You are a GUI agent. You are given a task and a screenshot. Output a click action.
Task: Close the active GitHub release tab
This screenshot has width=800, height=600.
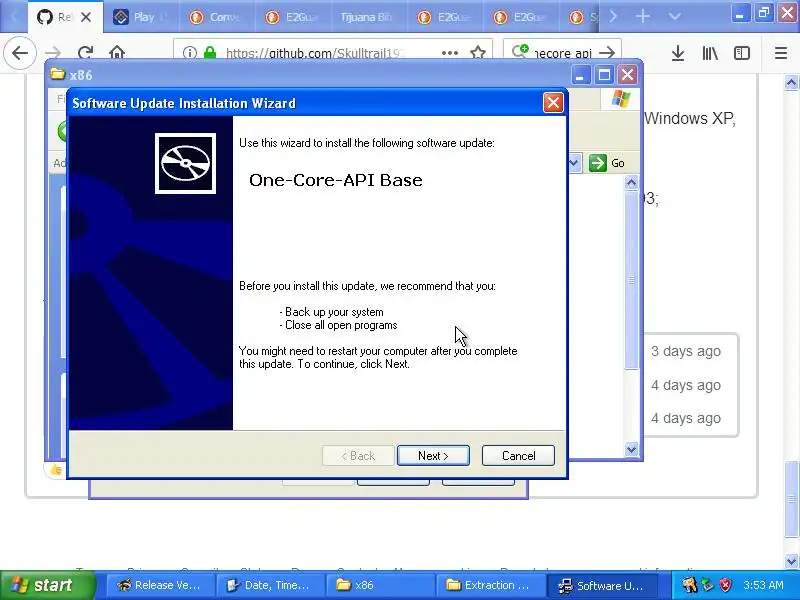[x=86, y=17]
